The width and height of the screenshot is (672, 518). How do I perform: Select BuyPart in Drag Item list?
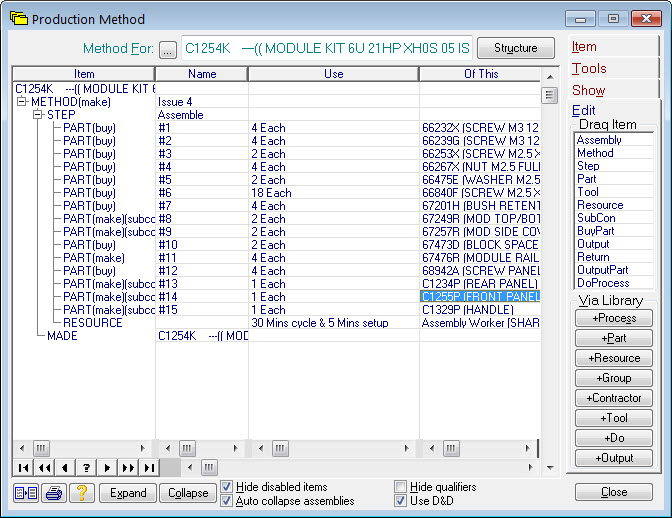coord(614,231)
